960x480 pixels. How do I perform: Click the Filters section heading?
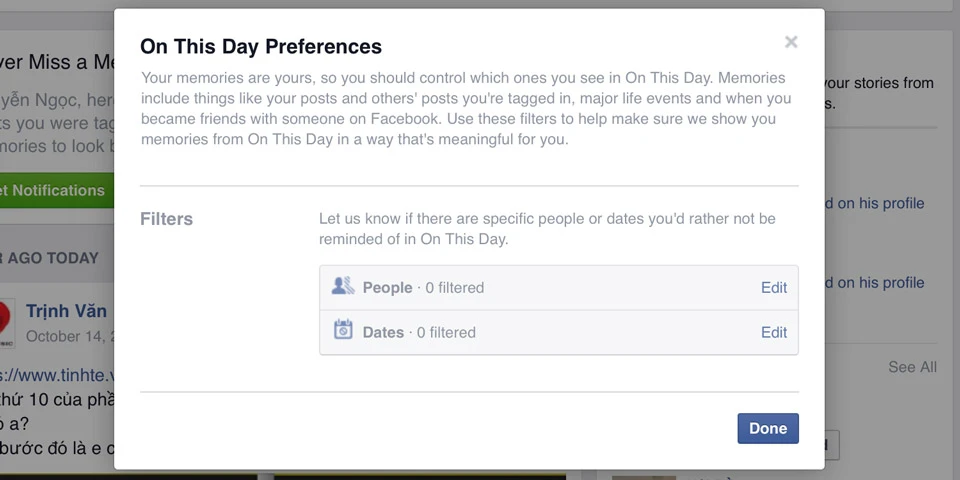coord(166,219)
